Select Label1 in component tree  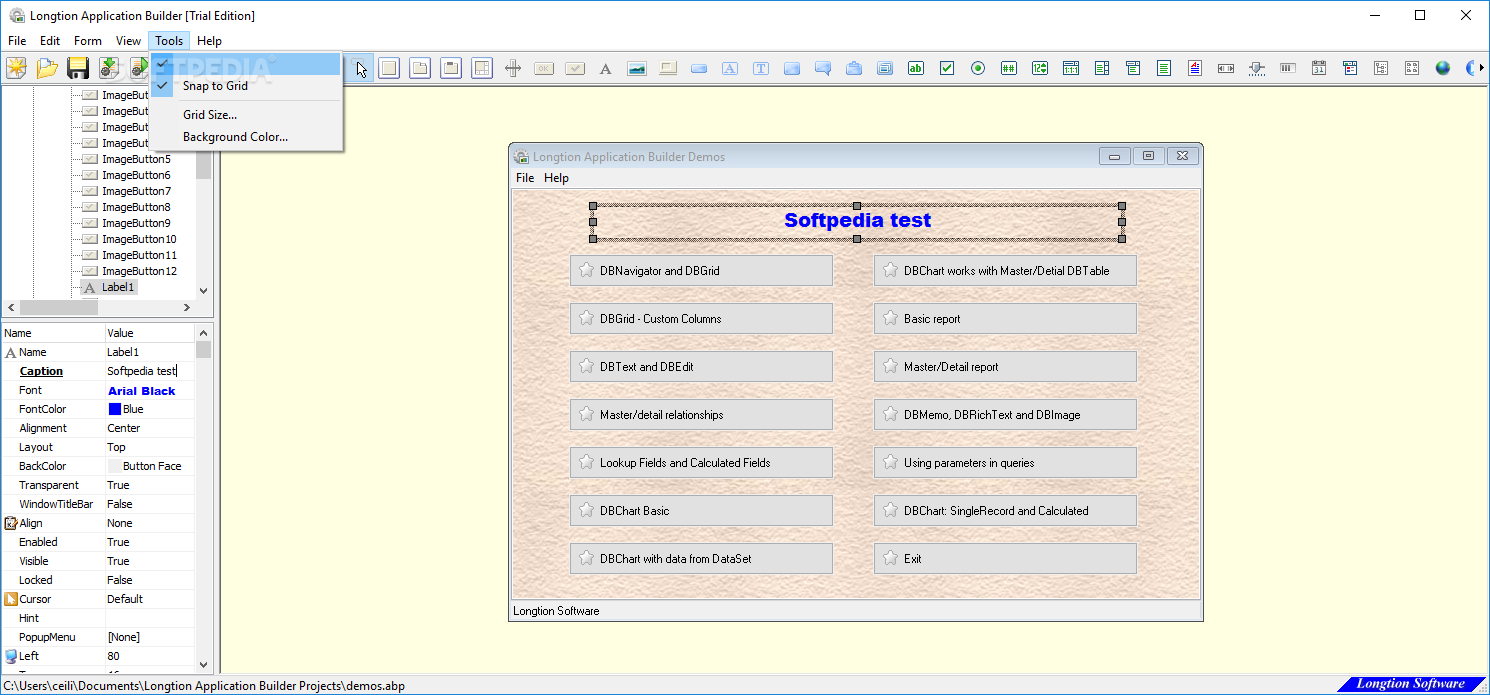118,287
